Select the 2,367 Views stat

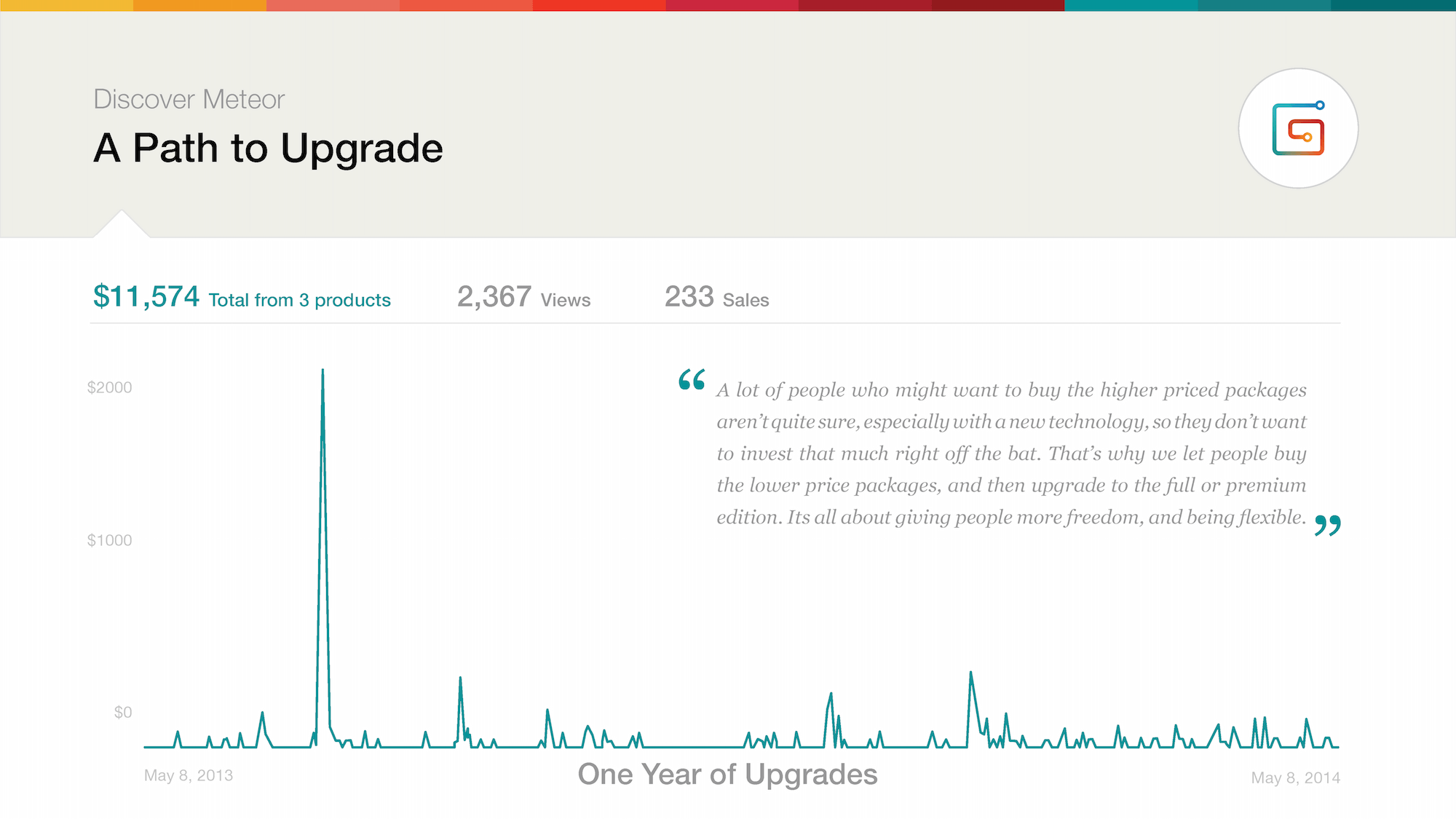524,297
